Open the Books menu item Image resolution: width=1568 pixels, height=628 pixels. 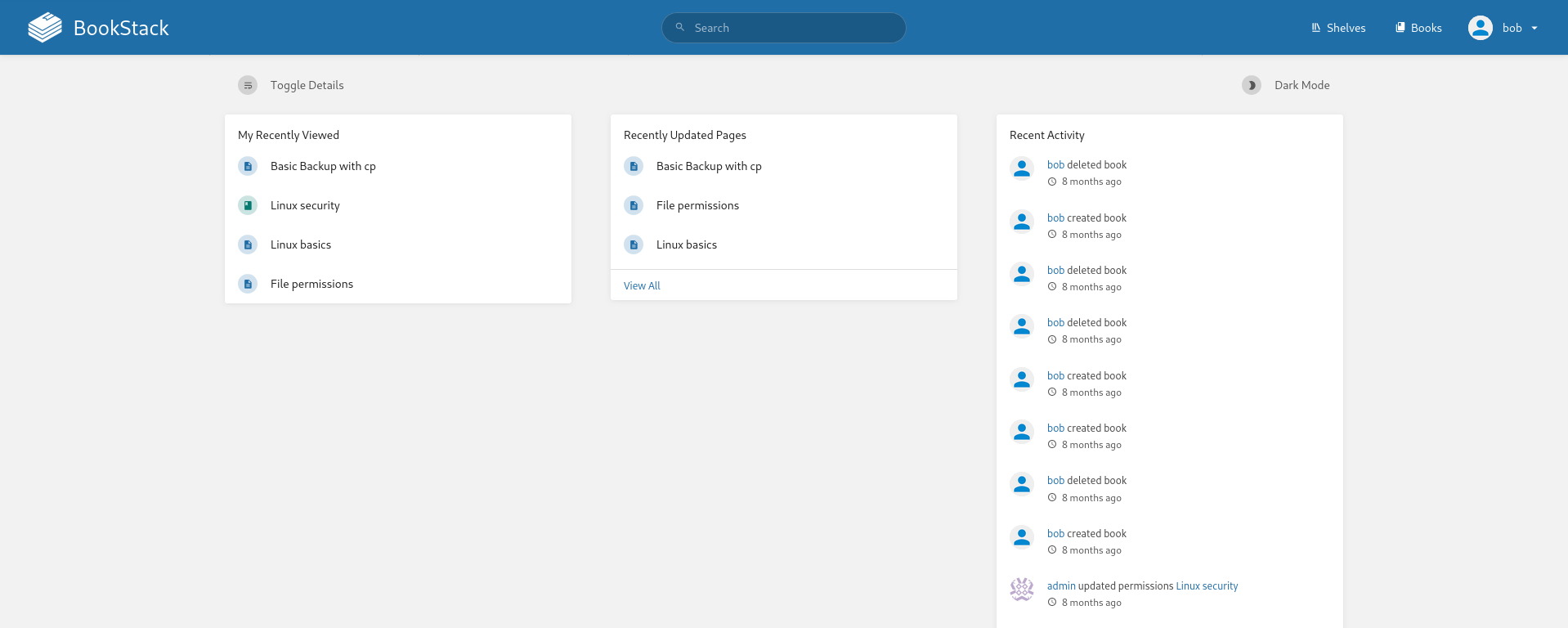pyautogui.click(x=1418, y=28)
